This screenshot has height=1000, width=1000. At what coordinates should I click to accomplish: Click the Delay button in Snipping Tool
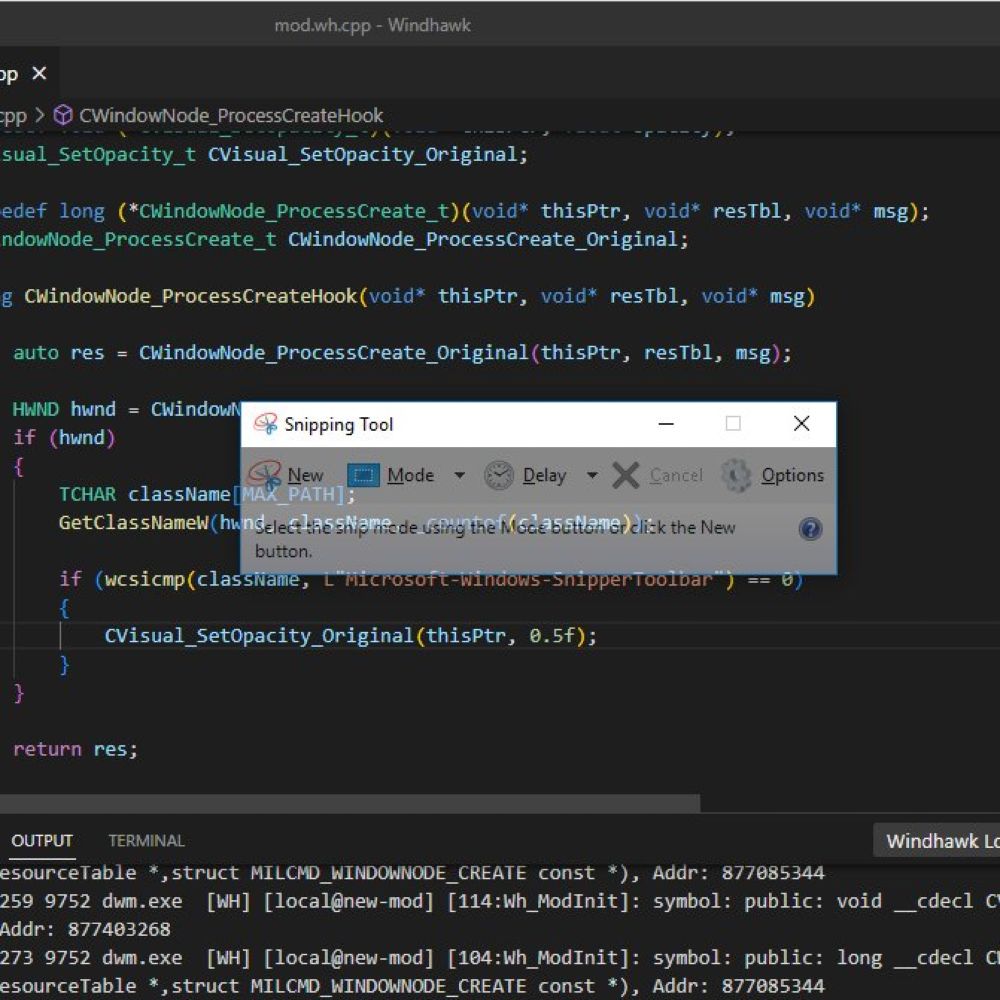click(x=526, y=475)
